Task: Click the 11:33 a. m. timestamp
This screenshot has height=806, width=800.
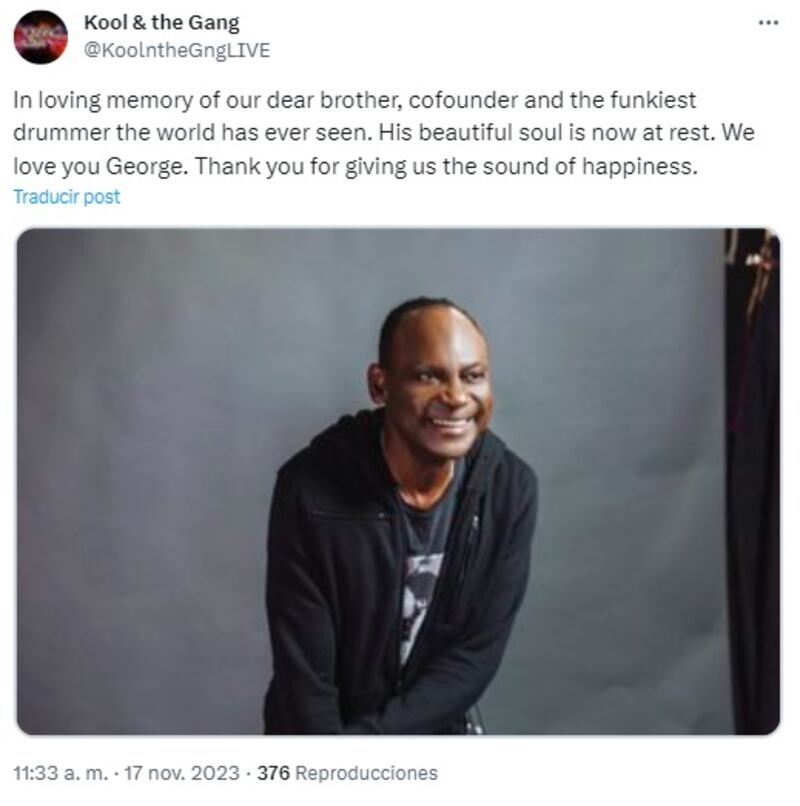Action: 61,773
